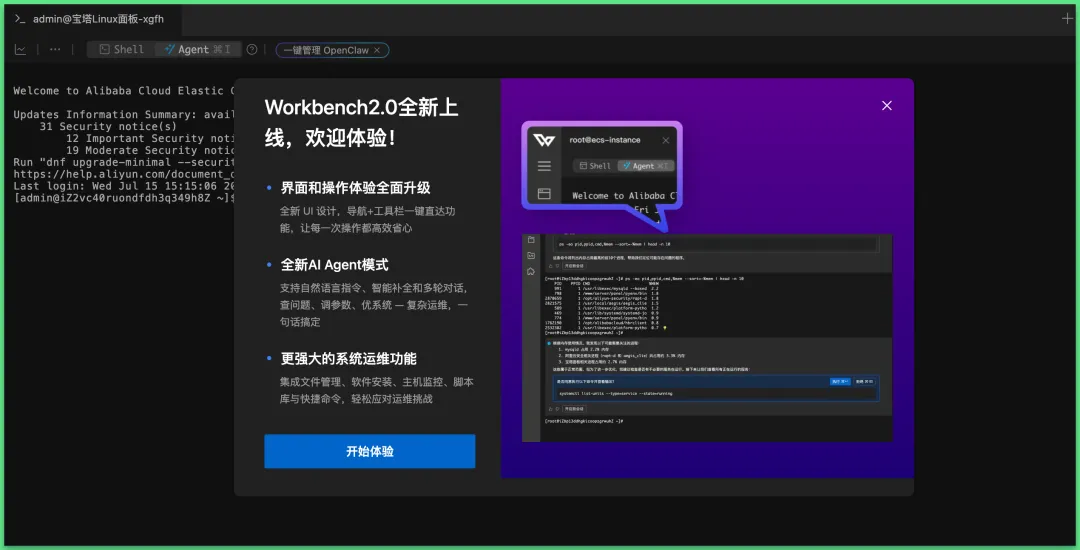Viewport: 1080px width, 550px height.
Task: Click the terminal prompt icon in session tab
Action: 20,19
